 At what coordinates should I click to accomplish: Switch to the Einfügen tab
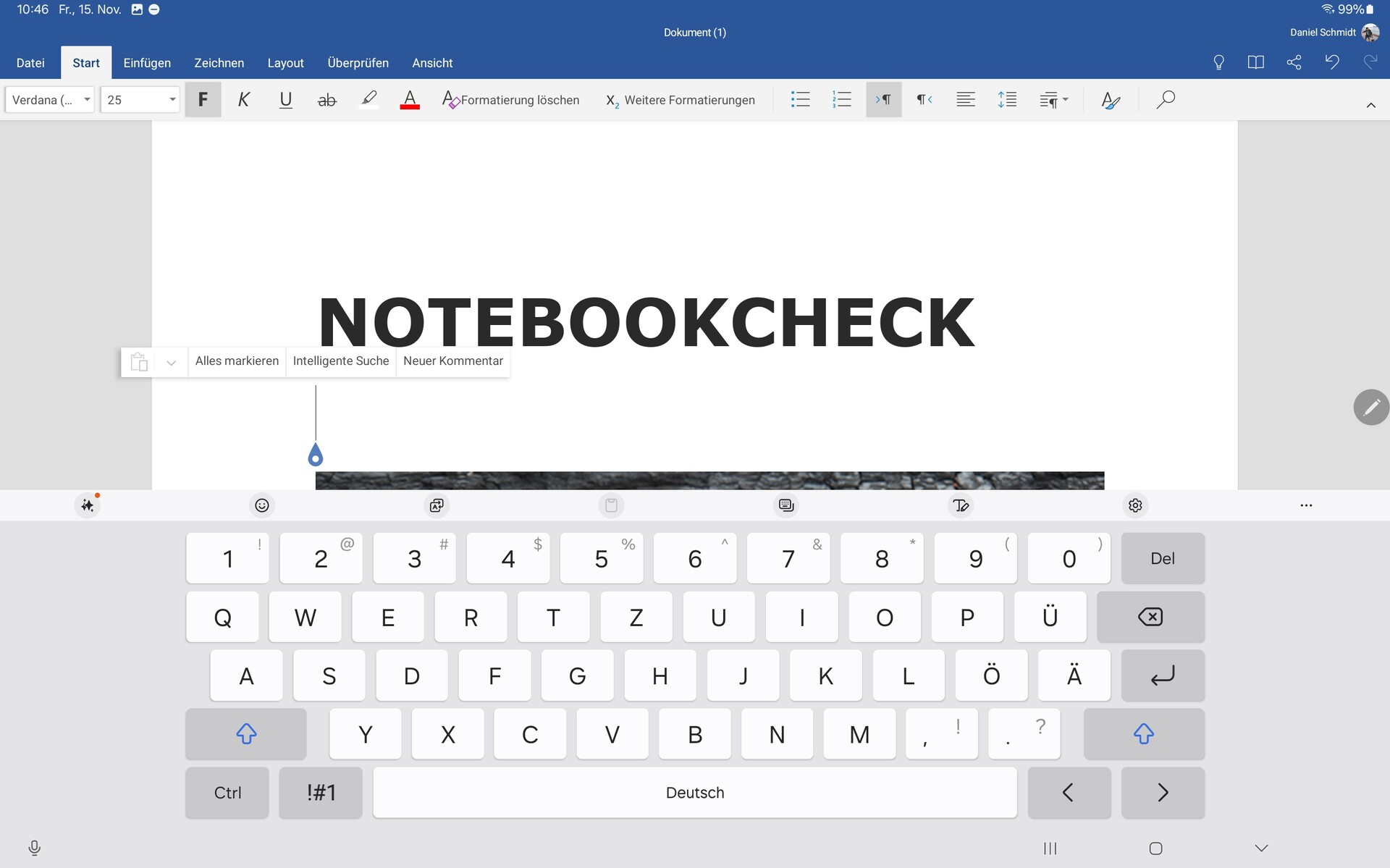pyautogui.click(x=147, y=63)
